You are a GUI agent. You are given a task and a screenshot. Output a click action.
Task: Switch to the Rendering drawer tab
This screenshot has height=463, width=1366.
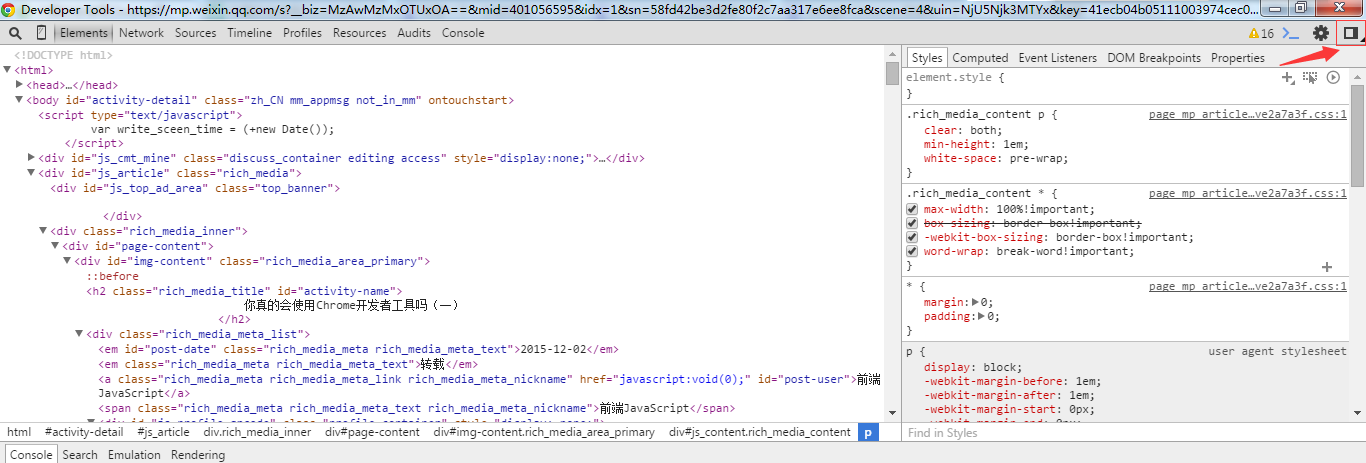198,454
